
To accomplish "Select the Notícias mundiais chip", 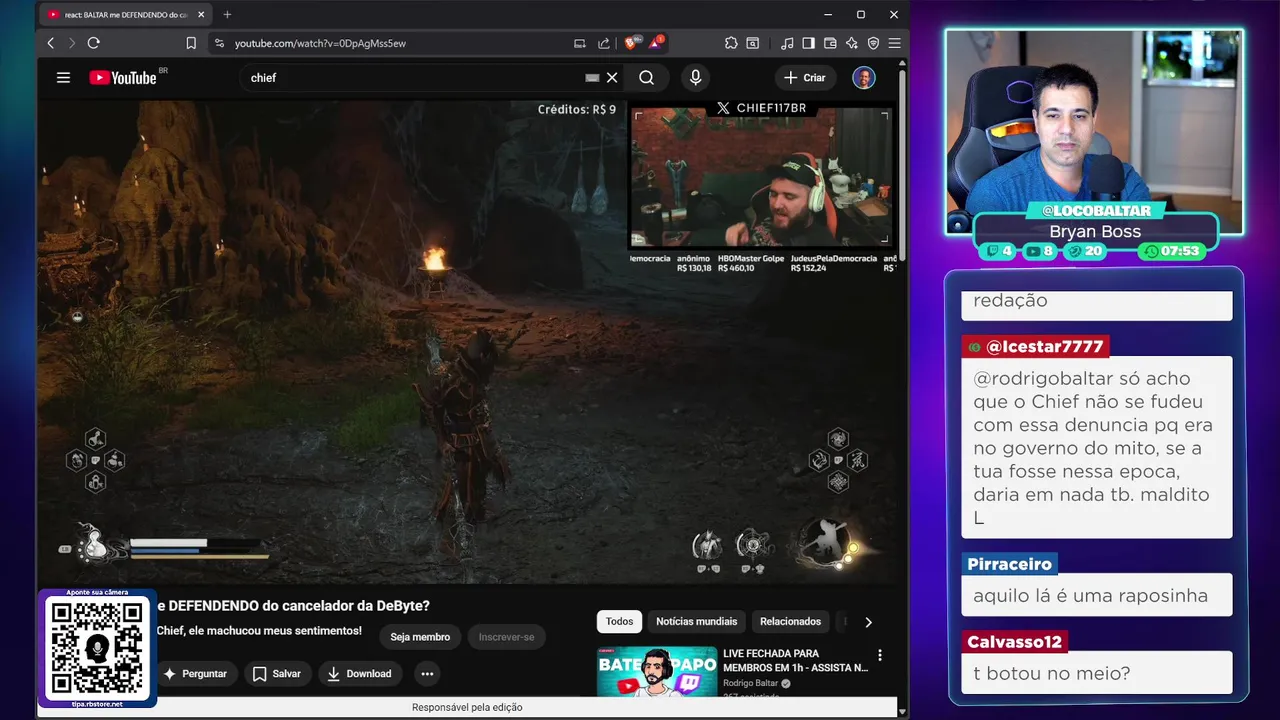I will [696, 621].
